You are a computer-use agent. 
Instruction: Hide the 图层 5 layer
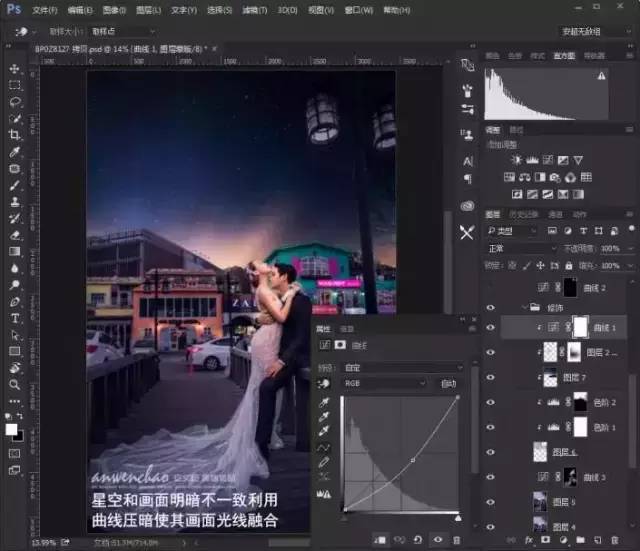coord(491,502)
